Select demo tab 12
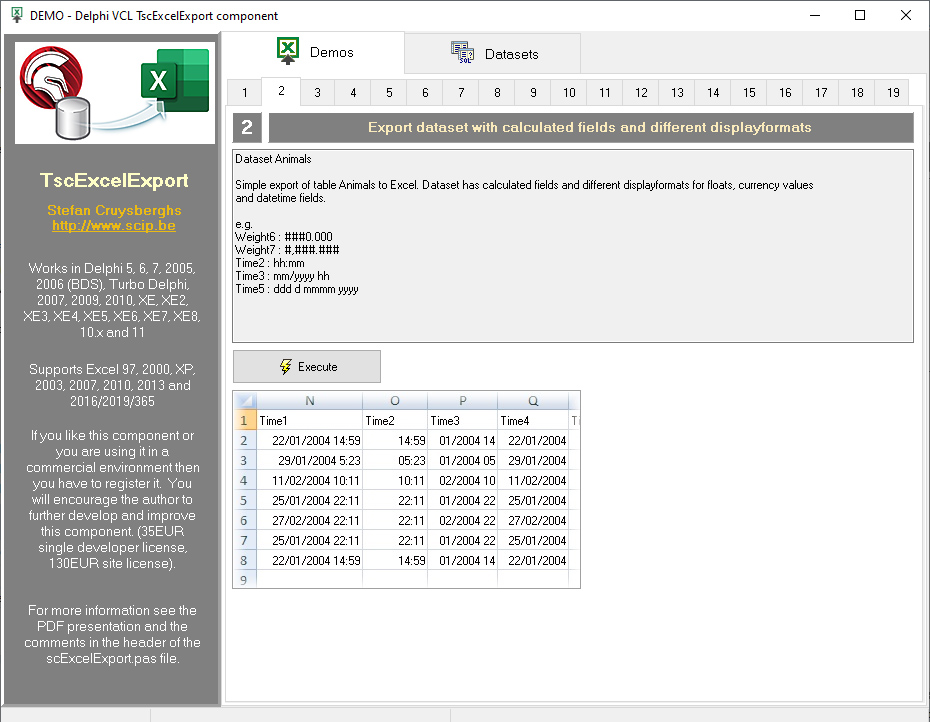930x722 pixels. (x=641, y=93)
